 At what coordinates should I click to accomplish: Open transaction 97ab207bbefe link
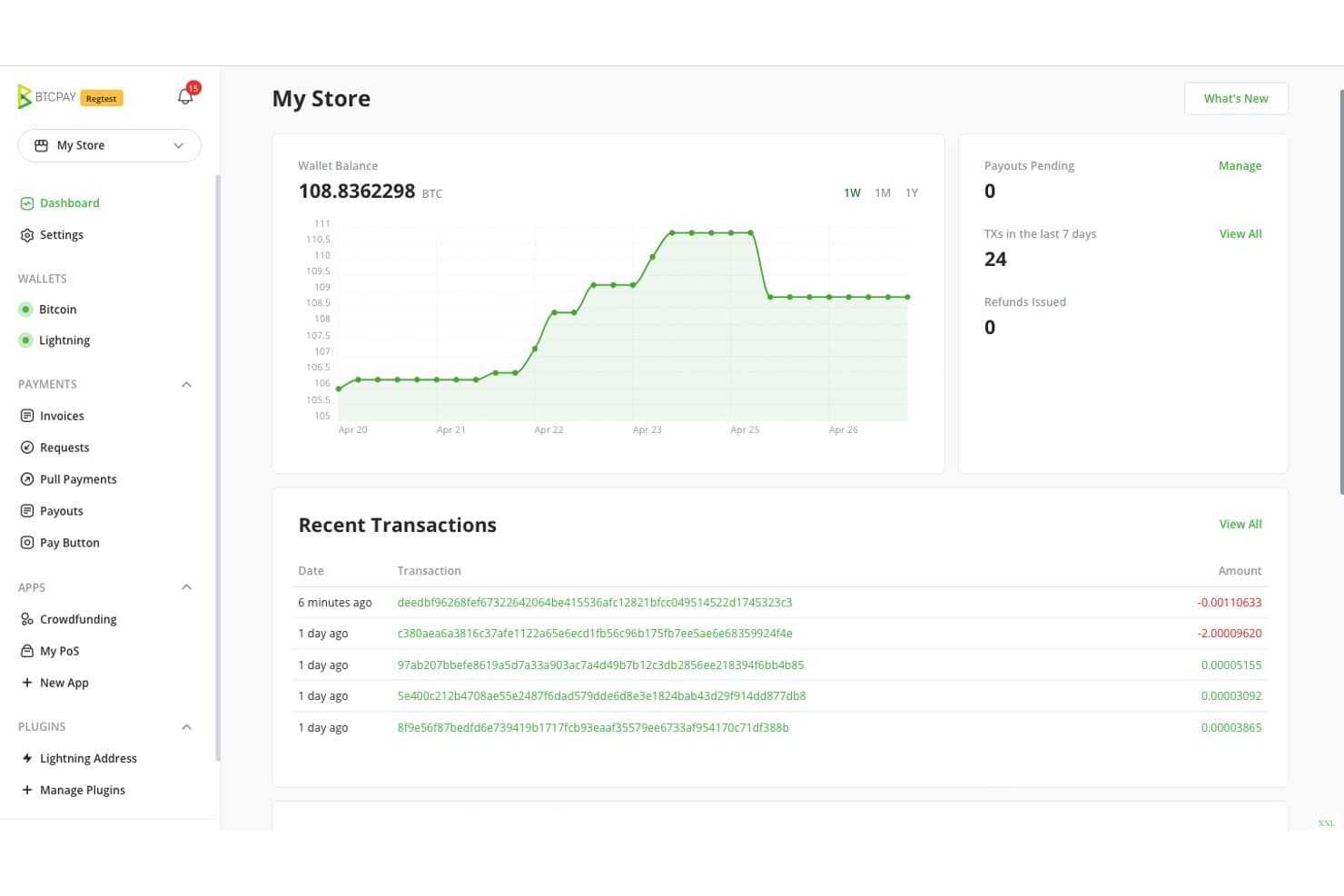(600, 665)
